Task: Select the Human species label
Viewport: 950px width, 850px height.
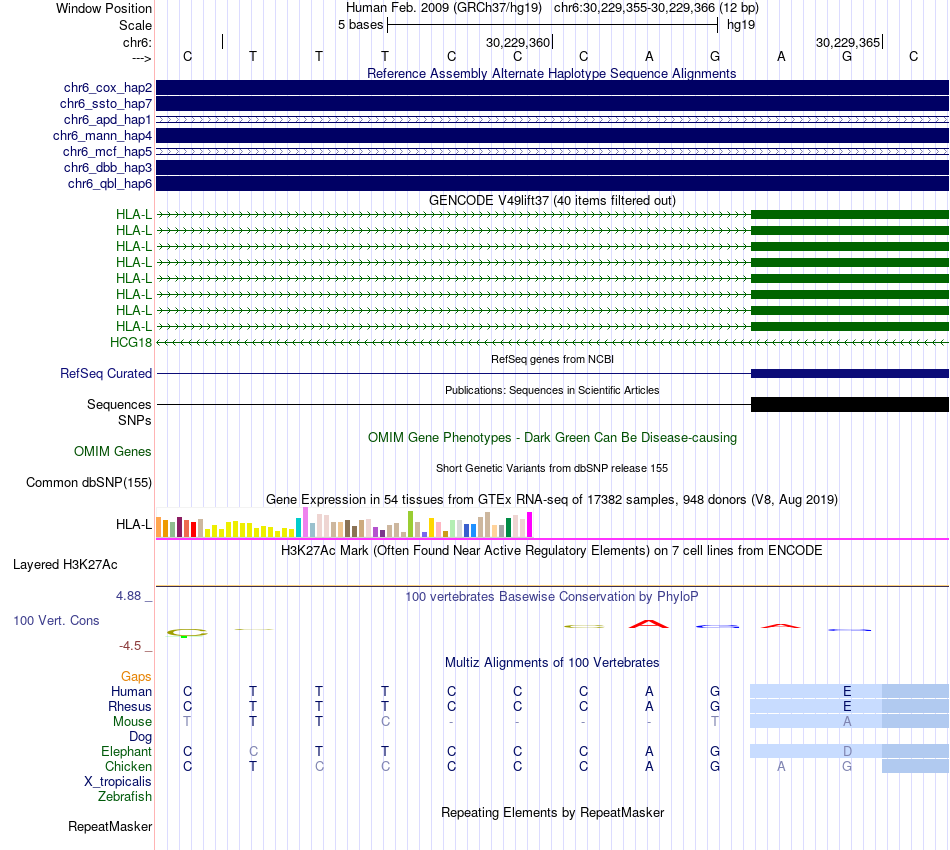Action: [x=131, y=691]
